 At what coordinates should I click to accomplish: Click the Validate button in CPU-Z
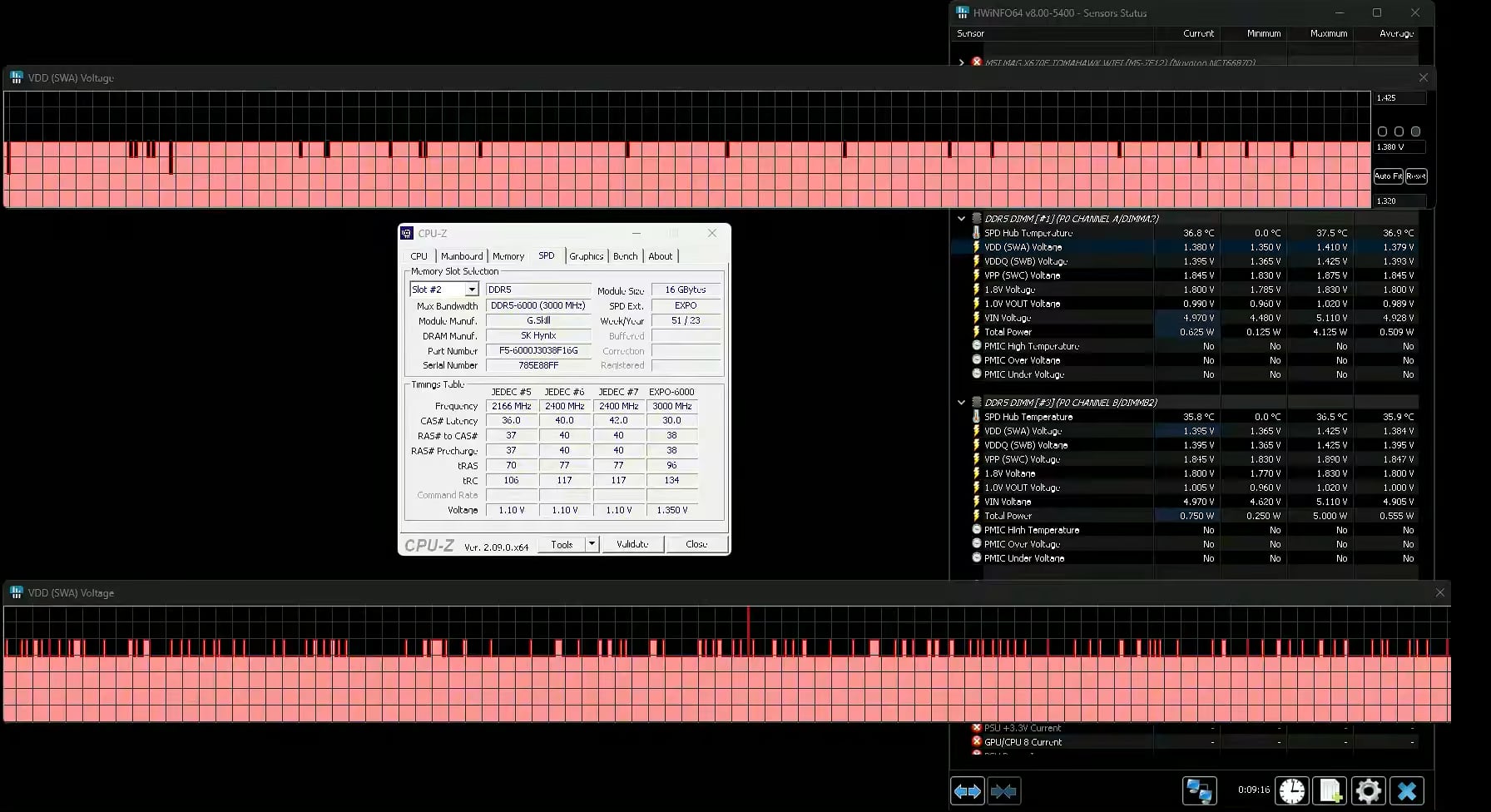(632, 544)
